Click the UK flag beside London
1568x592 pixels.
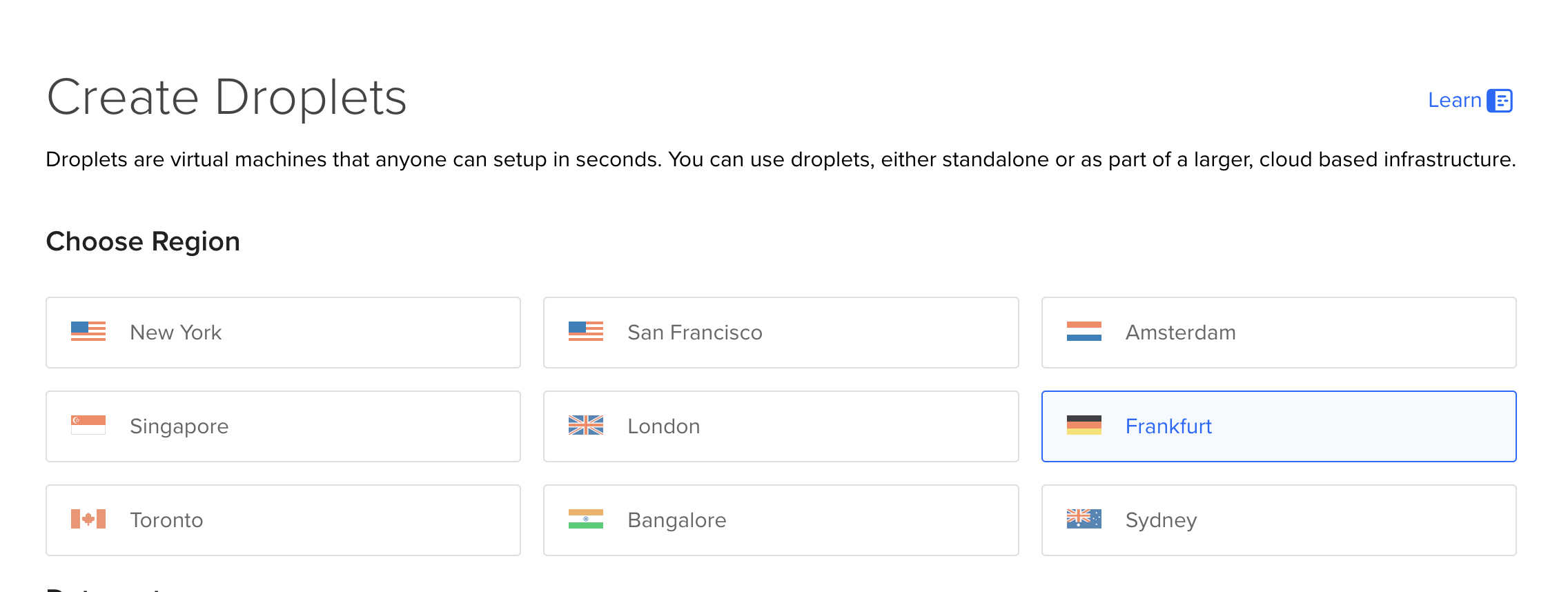tap(586, 425)
